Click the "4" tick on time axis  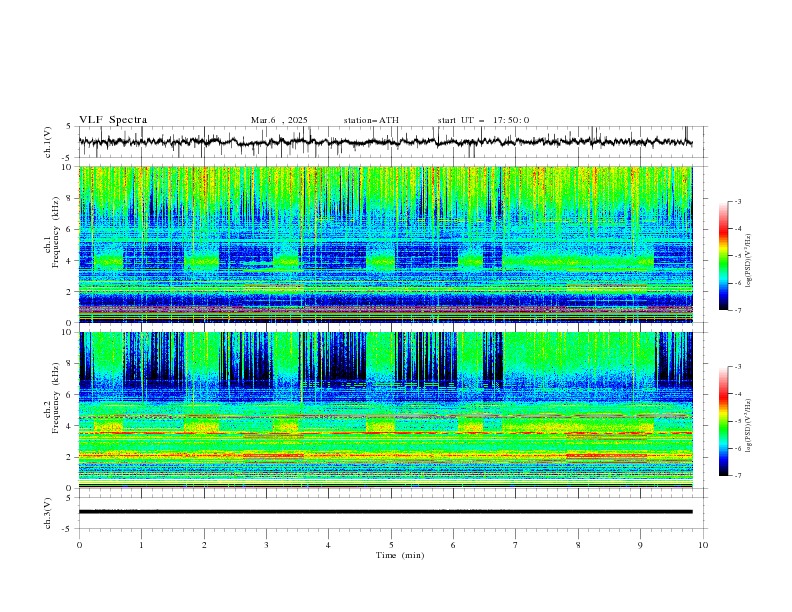click(x=328, y=545)
